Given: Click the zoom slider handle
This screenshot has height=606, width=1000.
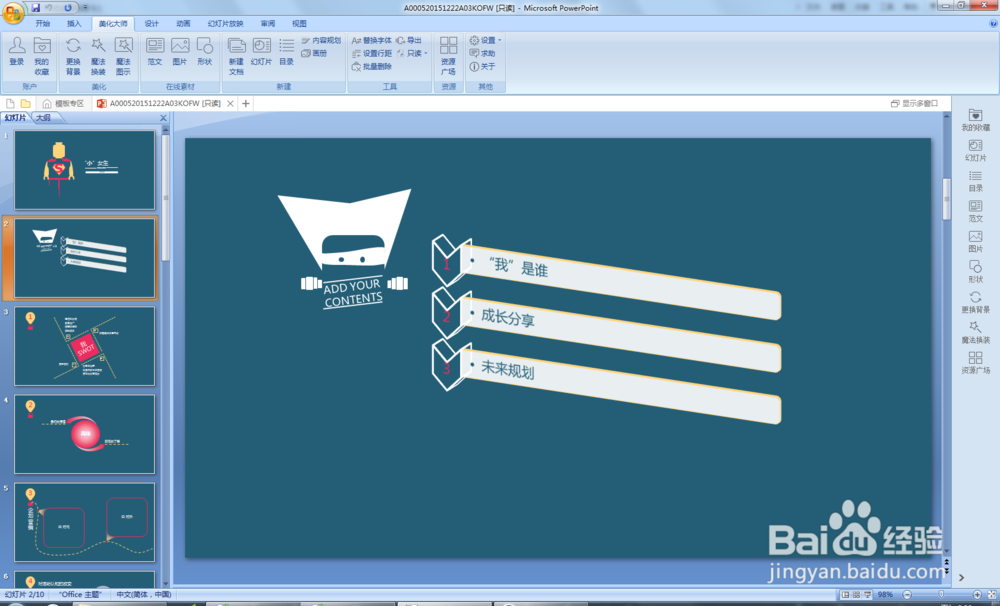Looking at the screenshot, I should pos(941,595).
